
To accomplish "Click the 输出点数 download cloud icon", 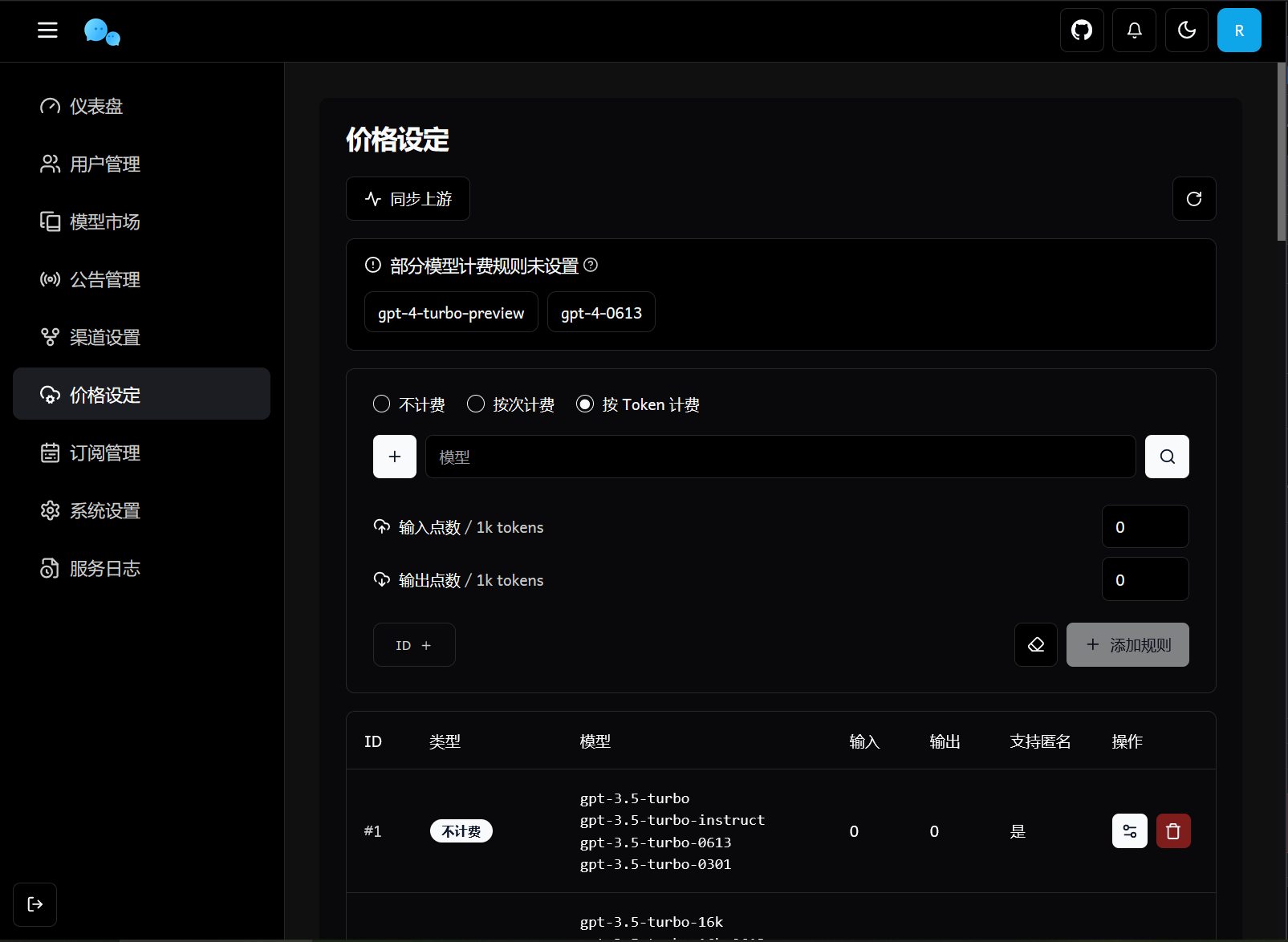I will (x=382, y=579).
